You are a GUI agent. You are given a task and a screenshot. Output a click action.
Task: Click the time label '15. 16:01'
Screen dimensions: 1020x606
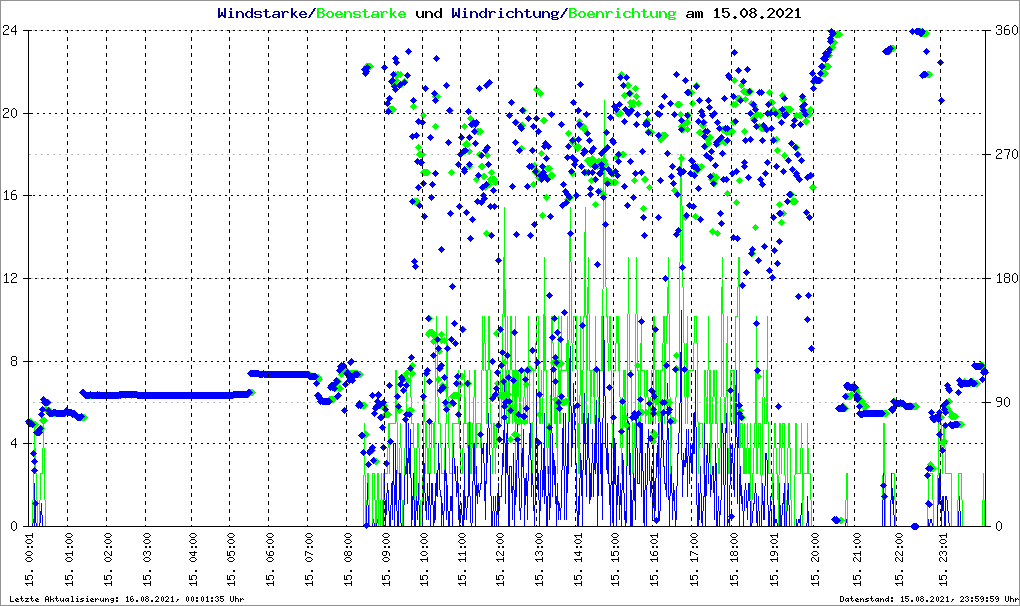click(654, 559)
